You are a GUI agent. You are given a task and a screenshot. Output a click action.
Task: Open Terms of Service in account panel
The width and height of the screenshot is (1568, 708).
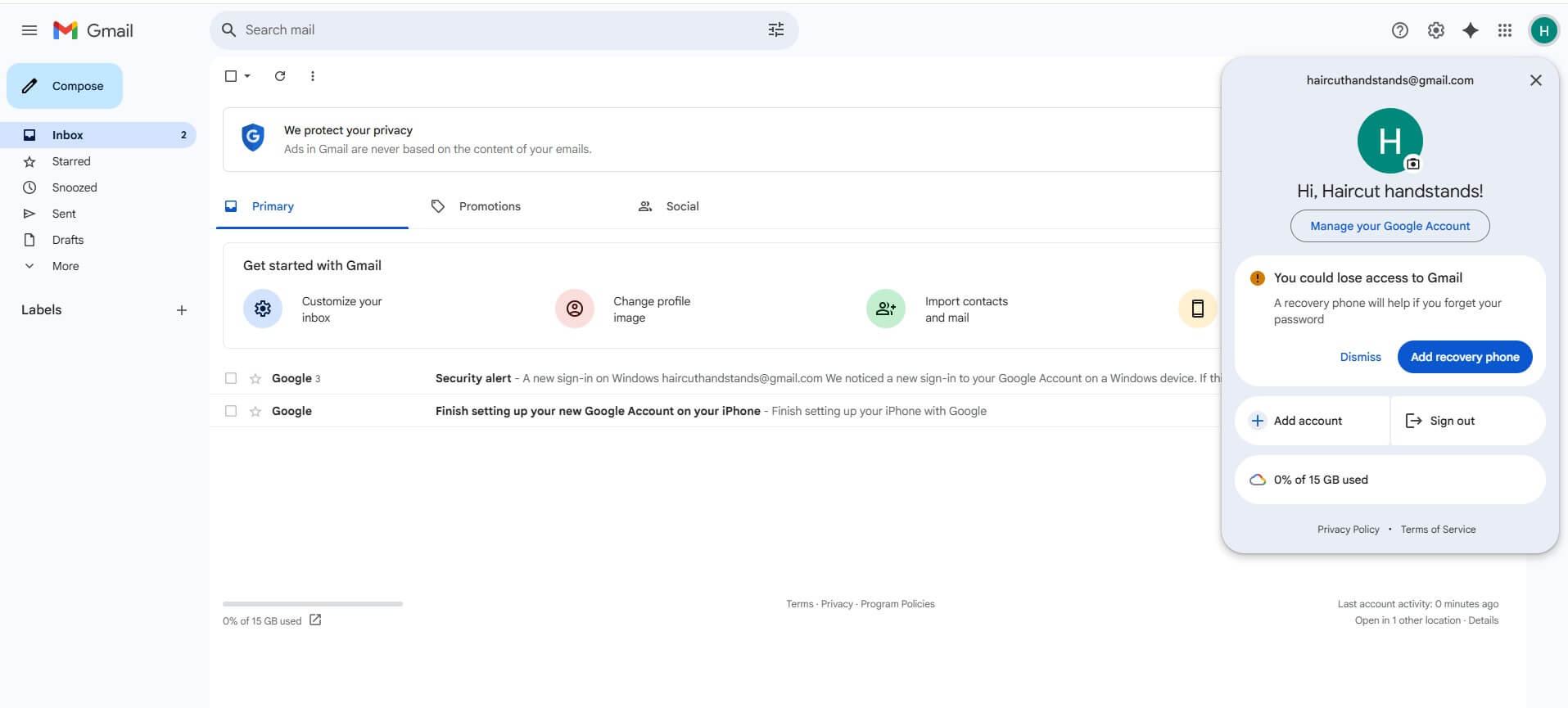click(1438, 530)
